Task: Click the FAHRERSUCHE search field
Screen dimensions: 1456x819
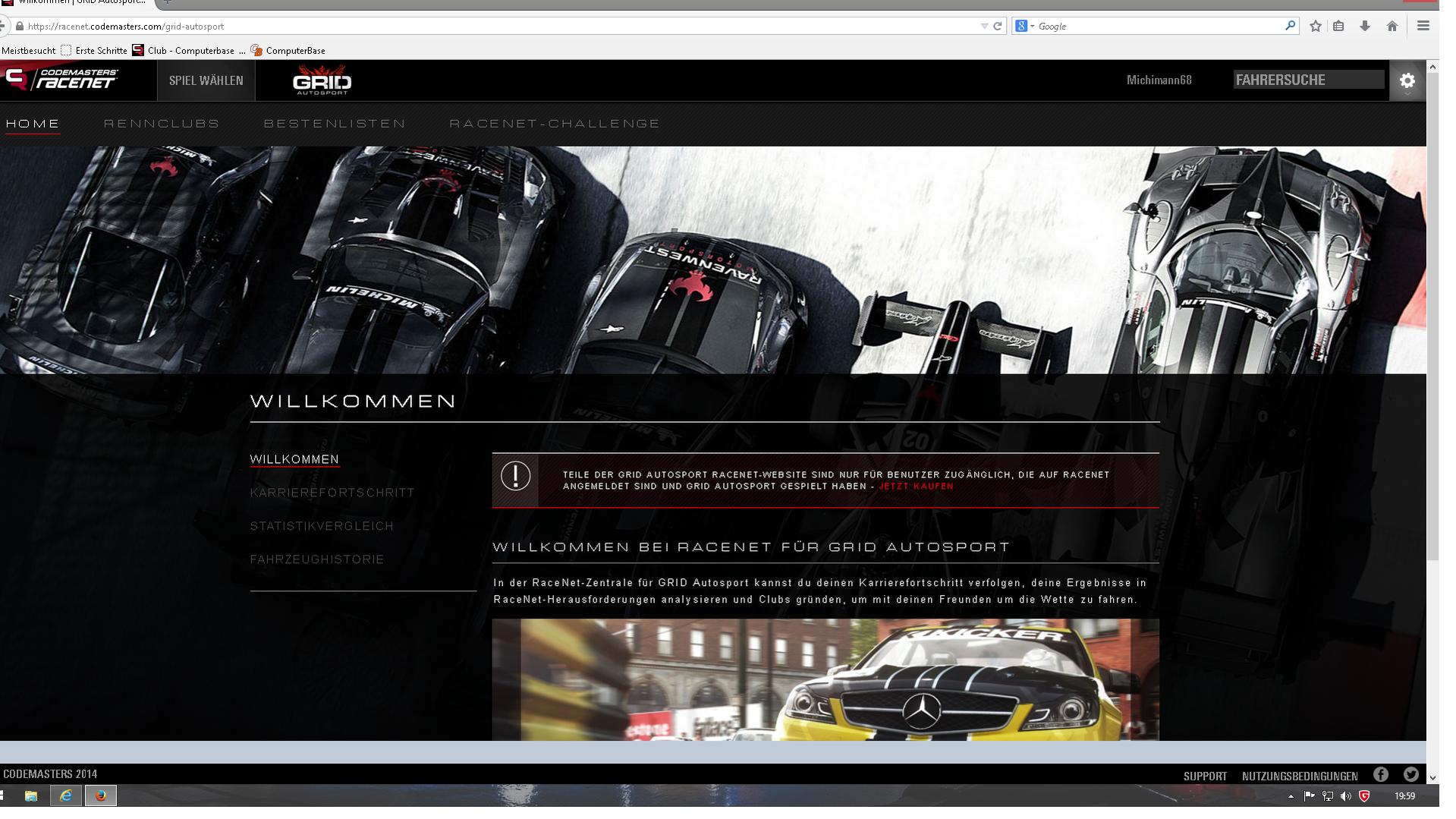Action: (1308, 80)
